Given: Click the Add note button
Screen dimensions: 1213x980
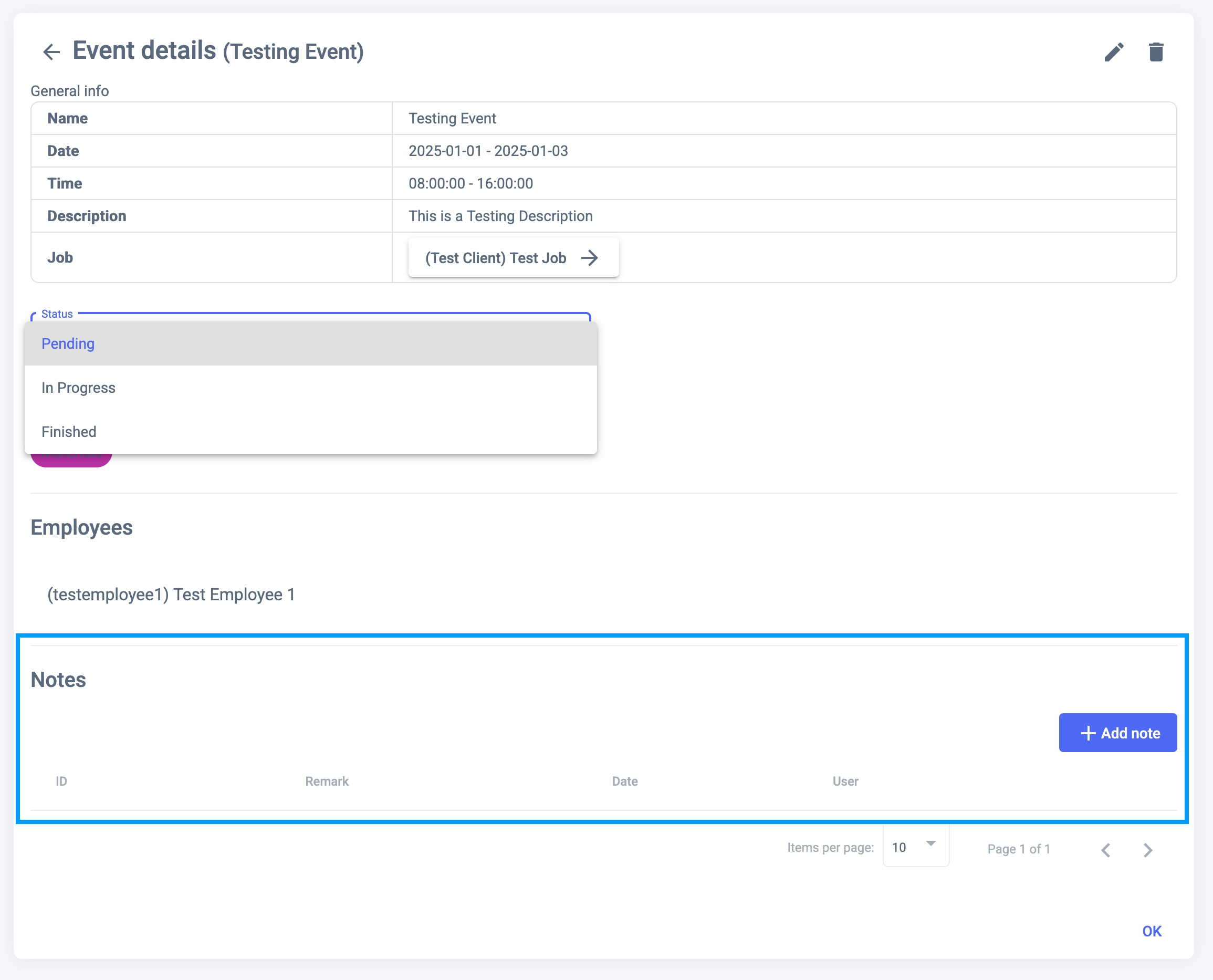Looking at the screenshot, I should tap(1117, 733).
